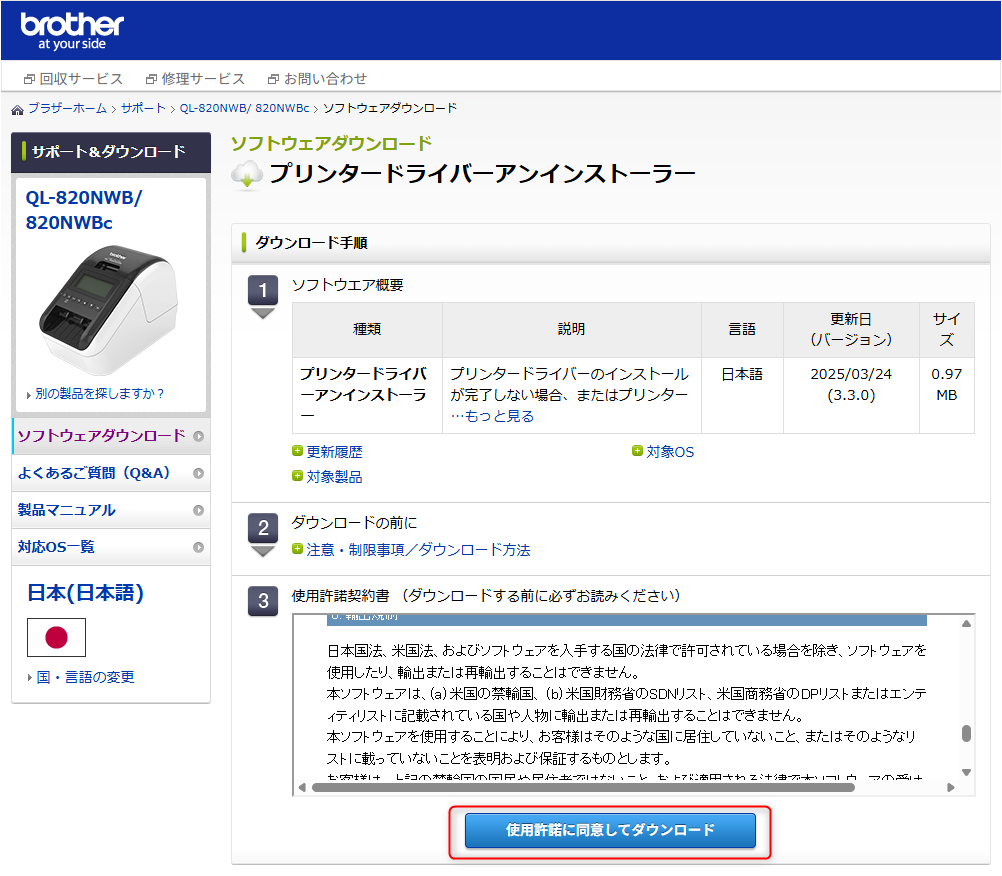Click the QL-820NWB/ 820NWBc product name

coord(84,210)
